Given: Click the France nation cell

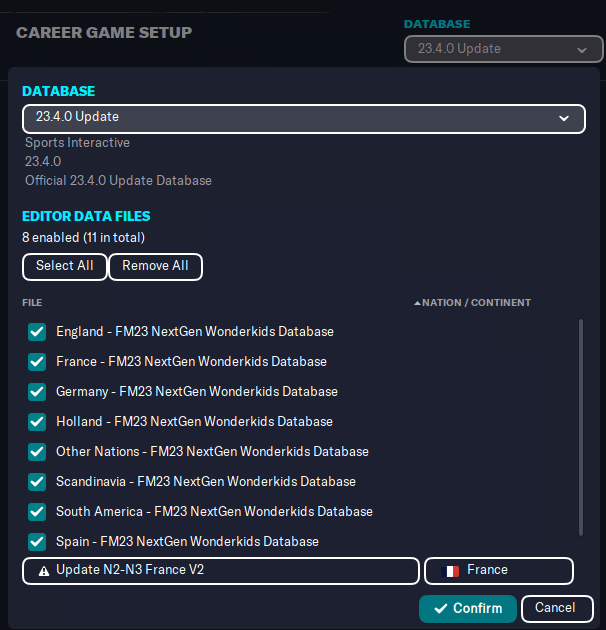Looking at the screenshot, I should tap(499, 571).
